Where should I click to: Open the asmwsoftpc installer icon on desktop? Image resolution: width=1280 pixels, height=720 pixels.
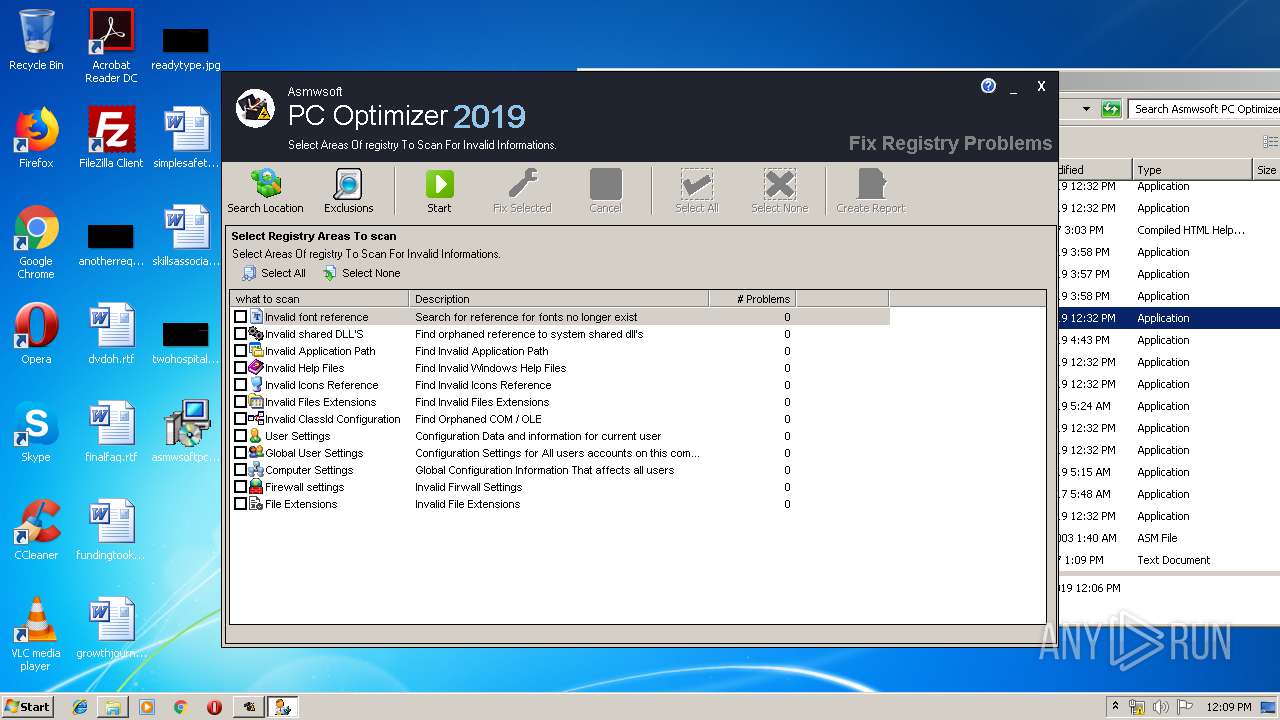click(186, 432)
